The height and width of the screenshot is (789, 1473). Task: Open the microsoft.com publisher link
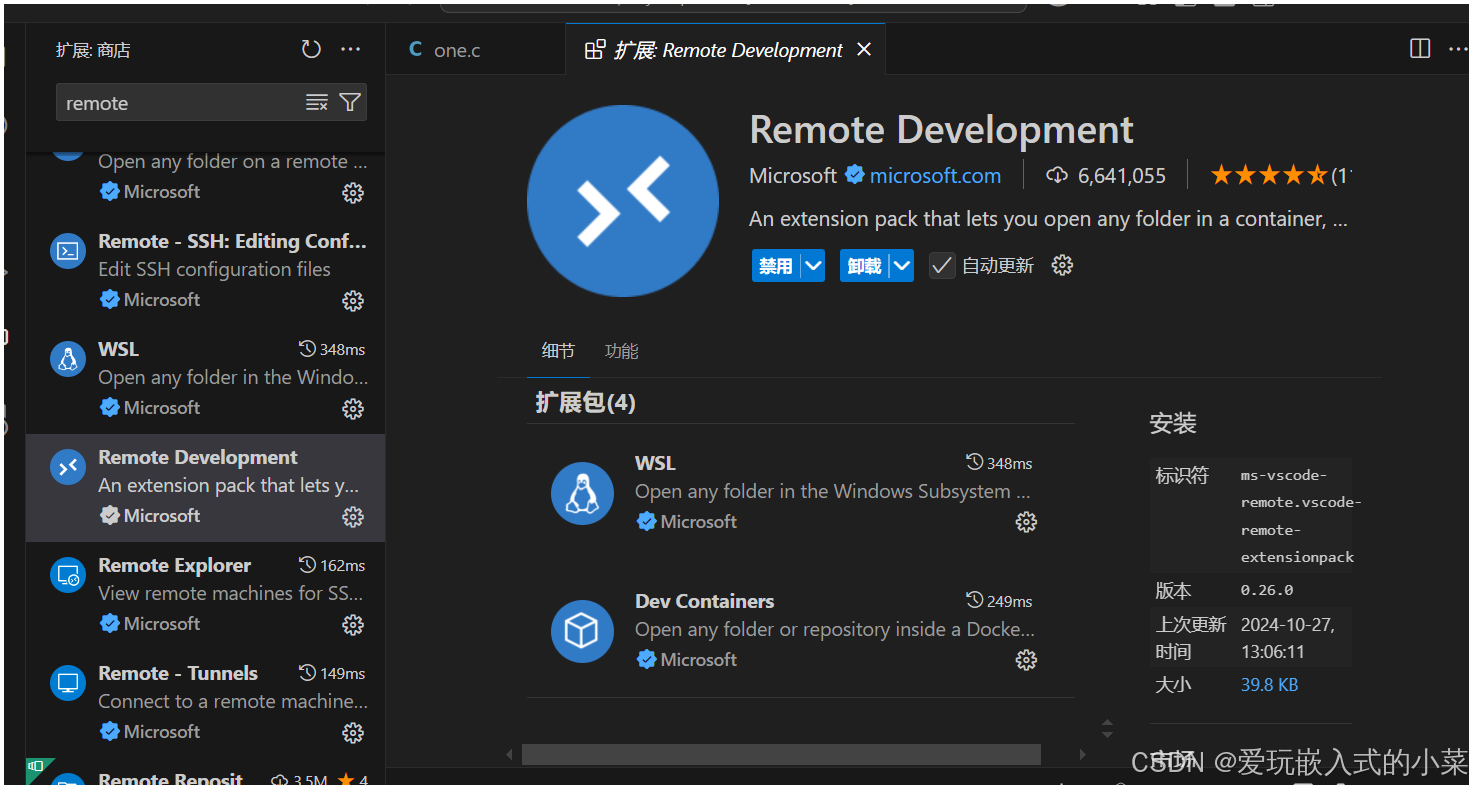click(x=935, y=176)
